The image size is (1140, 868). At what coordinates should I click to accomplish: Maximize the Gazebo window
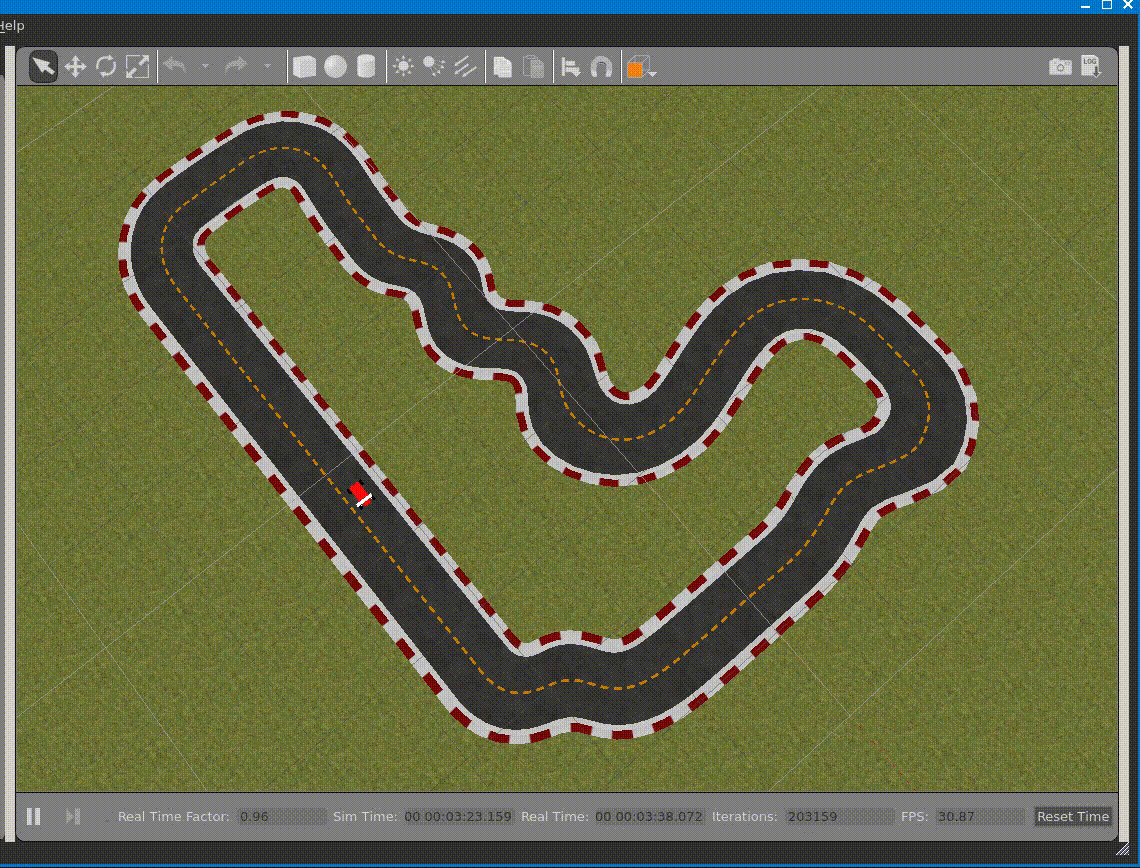pyautogui.click(x=1107, y=5)
